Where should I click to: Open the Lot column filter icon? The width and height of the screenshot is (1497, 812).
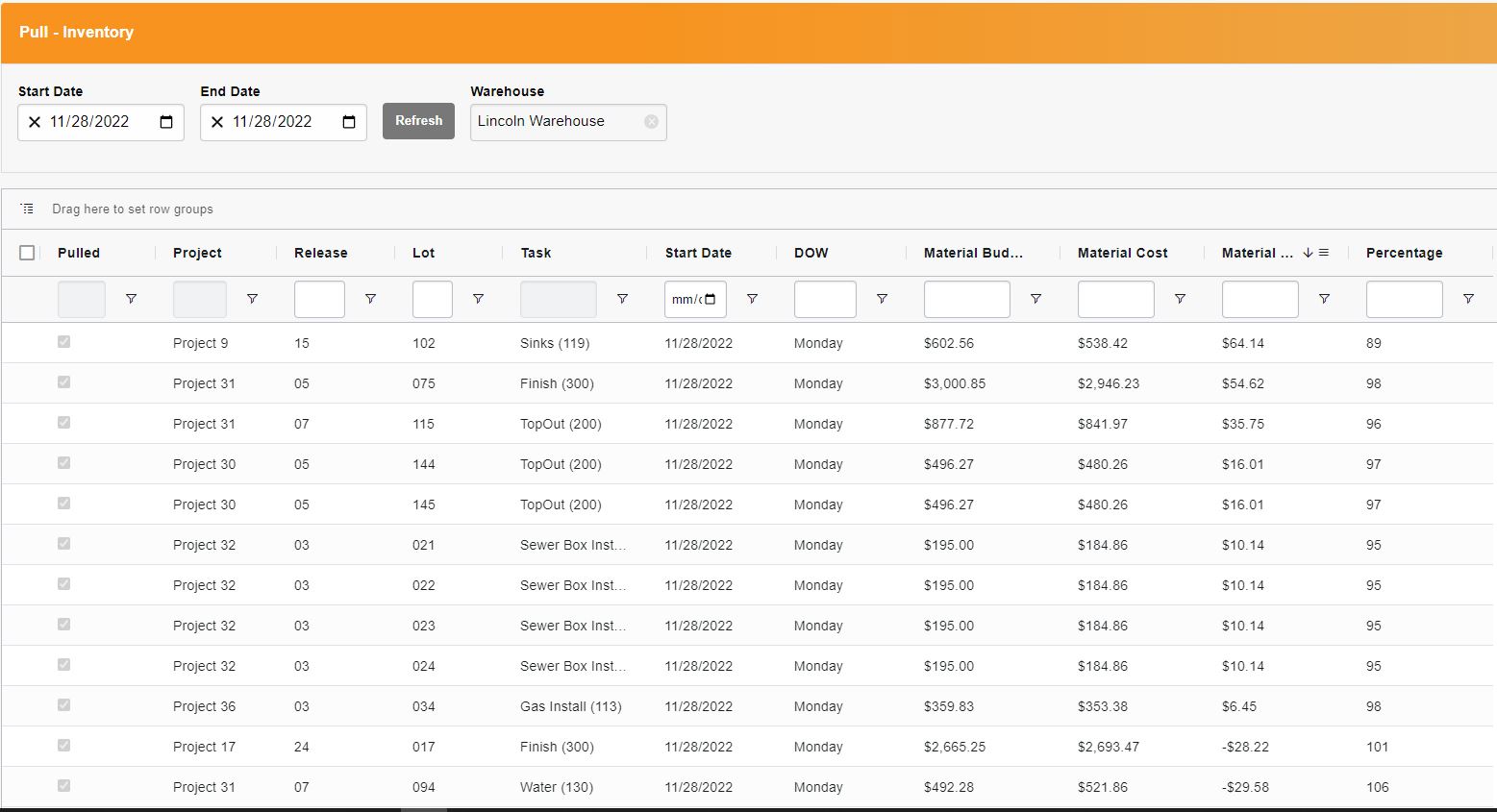(478, 299)
